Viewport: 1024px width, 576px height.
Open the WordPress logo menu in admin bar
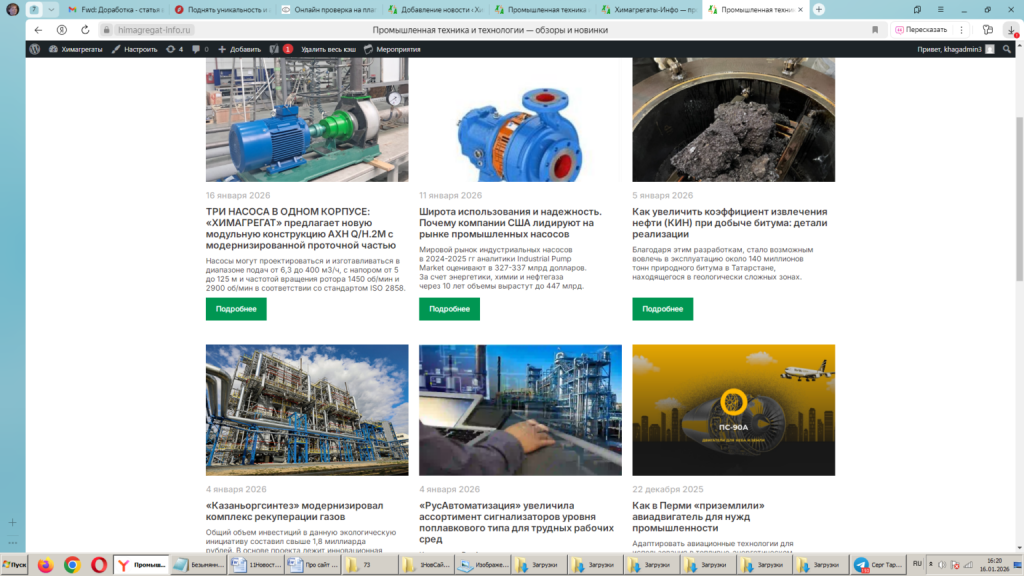(x=34, y=48)
